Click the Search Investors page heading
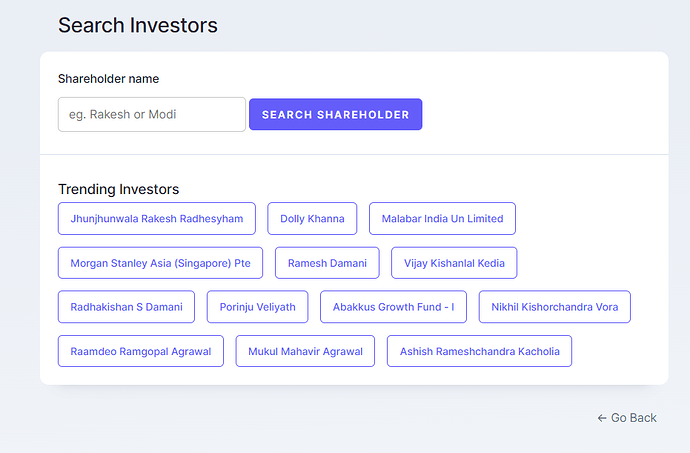 137,25
